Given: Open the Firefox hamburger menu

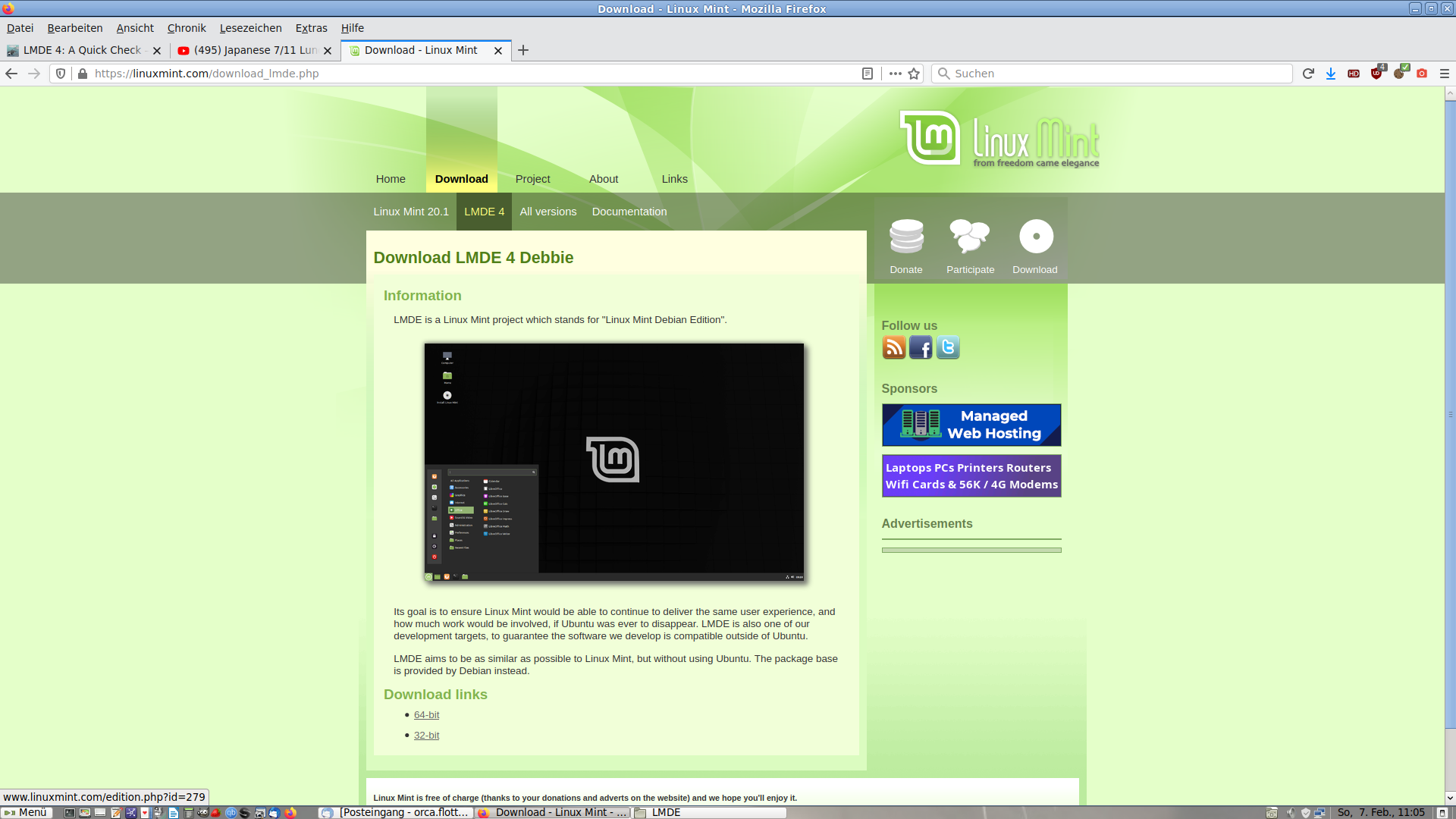Looking at the screenshot, I should click(x=1445, y=74).
